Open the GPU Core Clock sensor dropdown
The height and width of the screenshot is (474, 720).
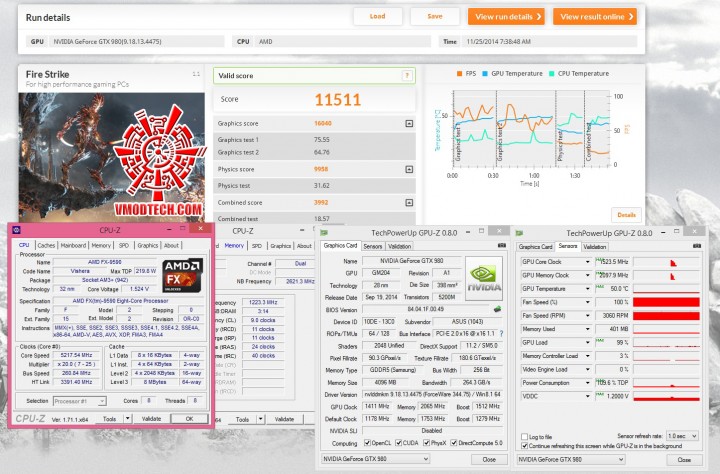tap(587, 262)
